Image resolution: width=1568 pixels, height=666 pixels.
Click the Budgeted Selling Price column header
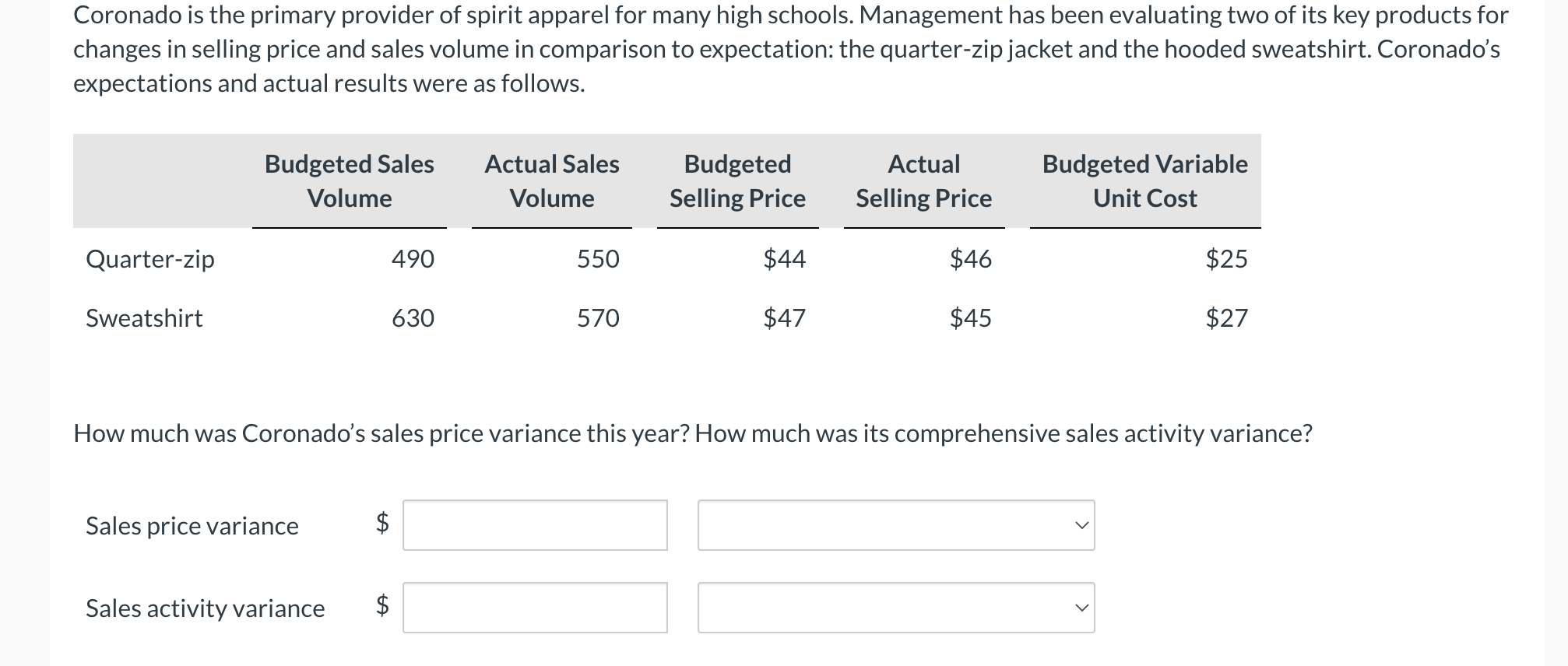[x=737, y=181]
